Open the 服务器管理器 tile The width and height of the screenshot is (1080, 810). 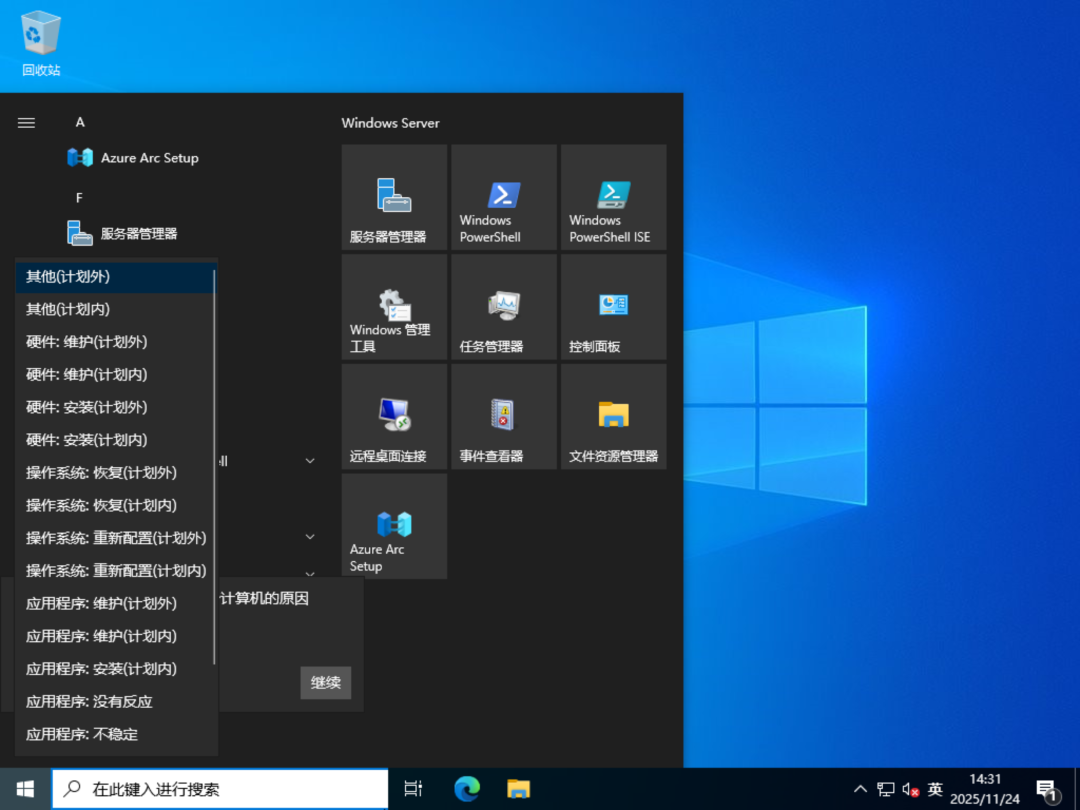[394, 197]
